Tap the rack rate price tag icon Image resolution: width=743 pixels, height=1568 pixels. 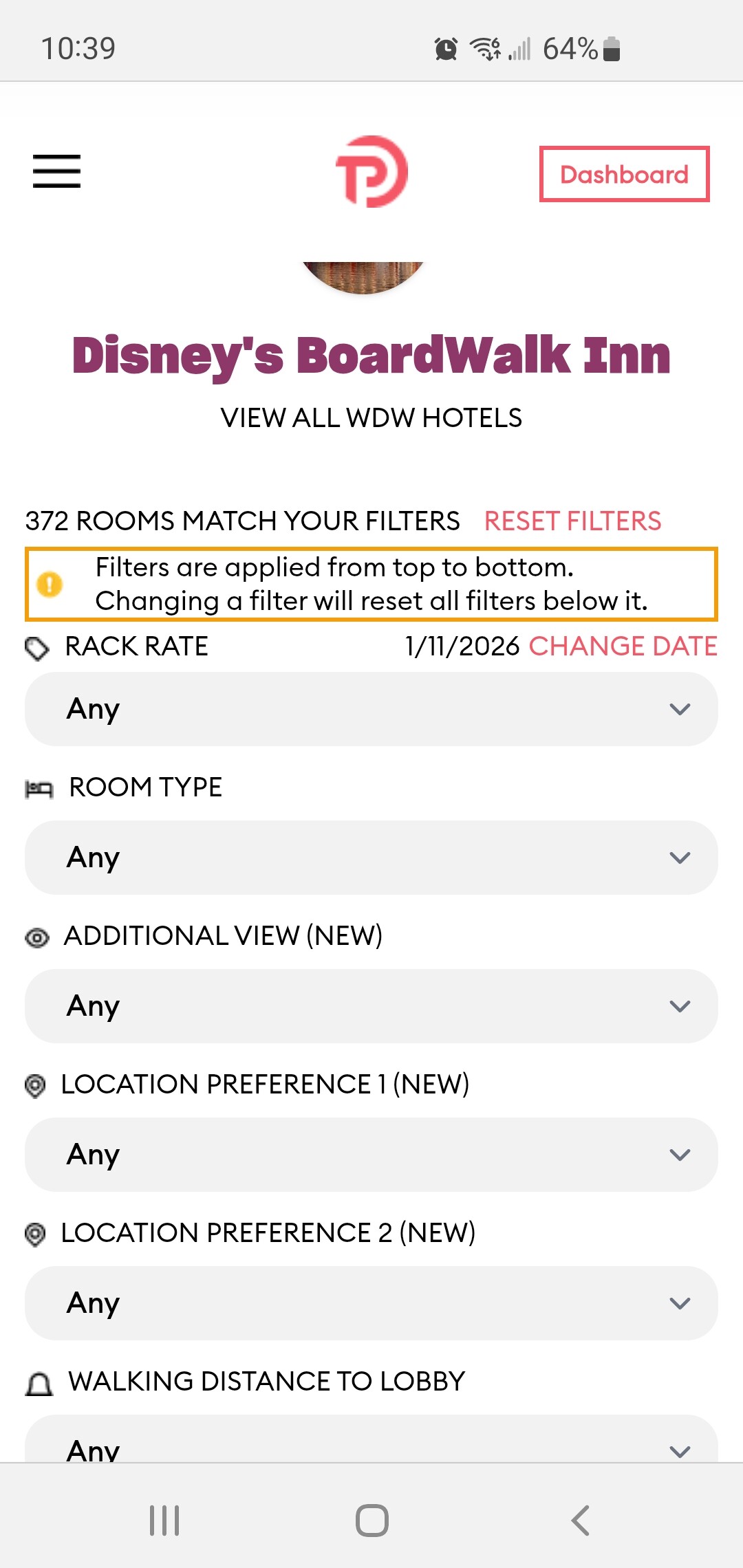[37, 648]
